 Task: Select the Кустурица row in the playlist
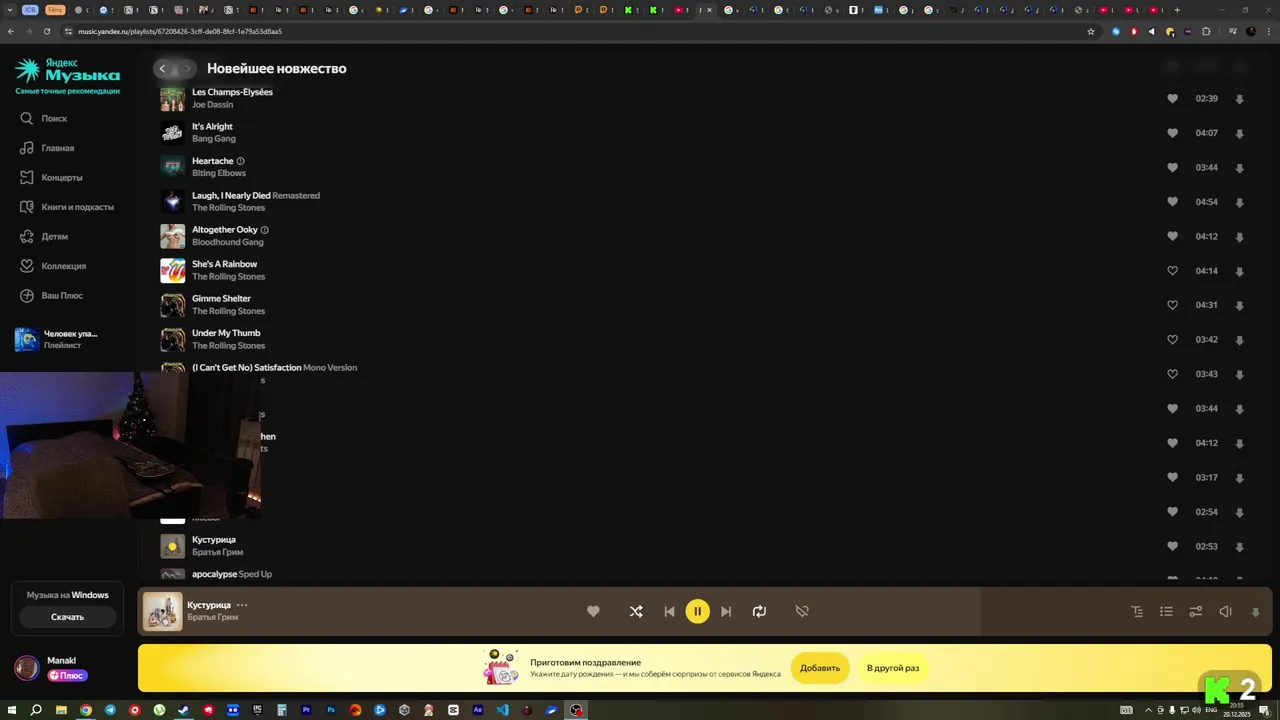[x=703, y=546]
